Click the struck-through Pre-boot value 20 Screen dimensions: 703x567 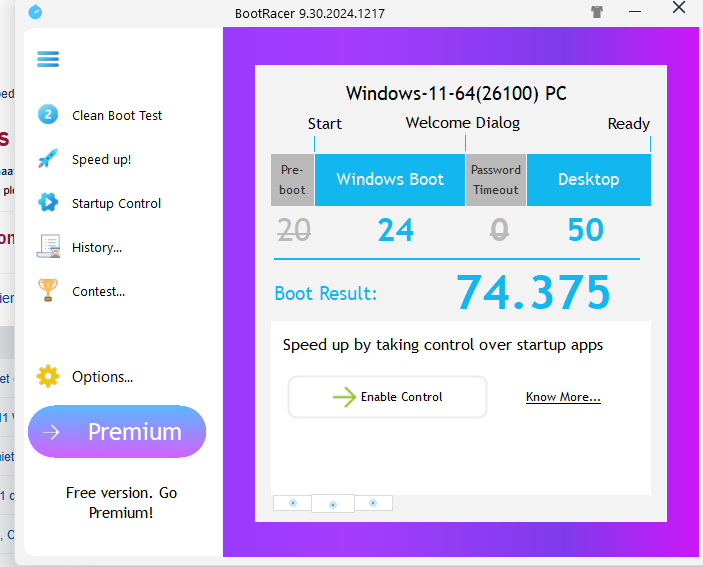[x=294, y=230]
